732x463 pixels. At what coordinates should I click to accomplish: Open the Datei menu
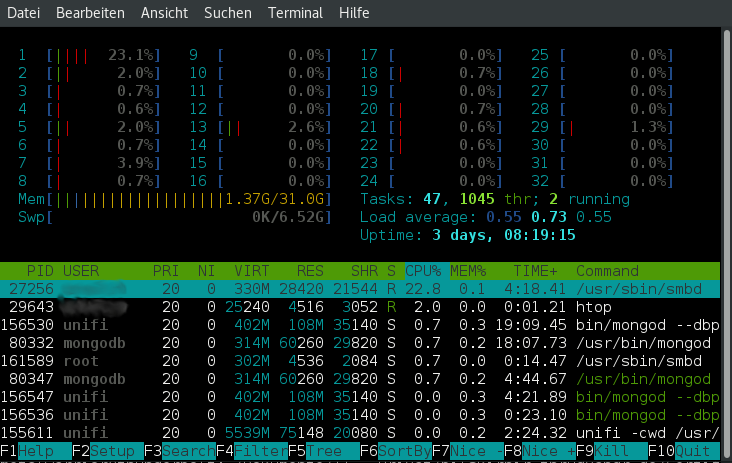pyautogui.click(x=23, y=13)
